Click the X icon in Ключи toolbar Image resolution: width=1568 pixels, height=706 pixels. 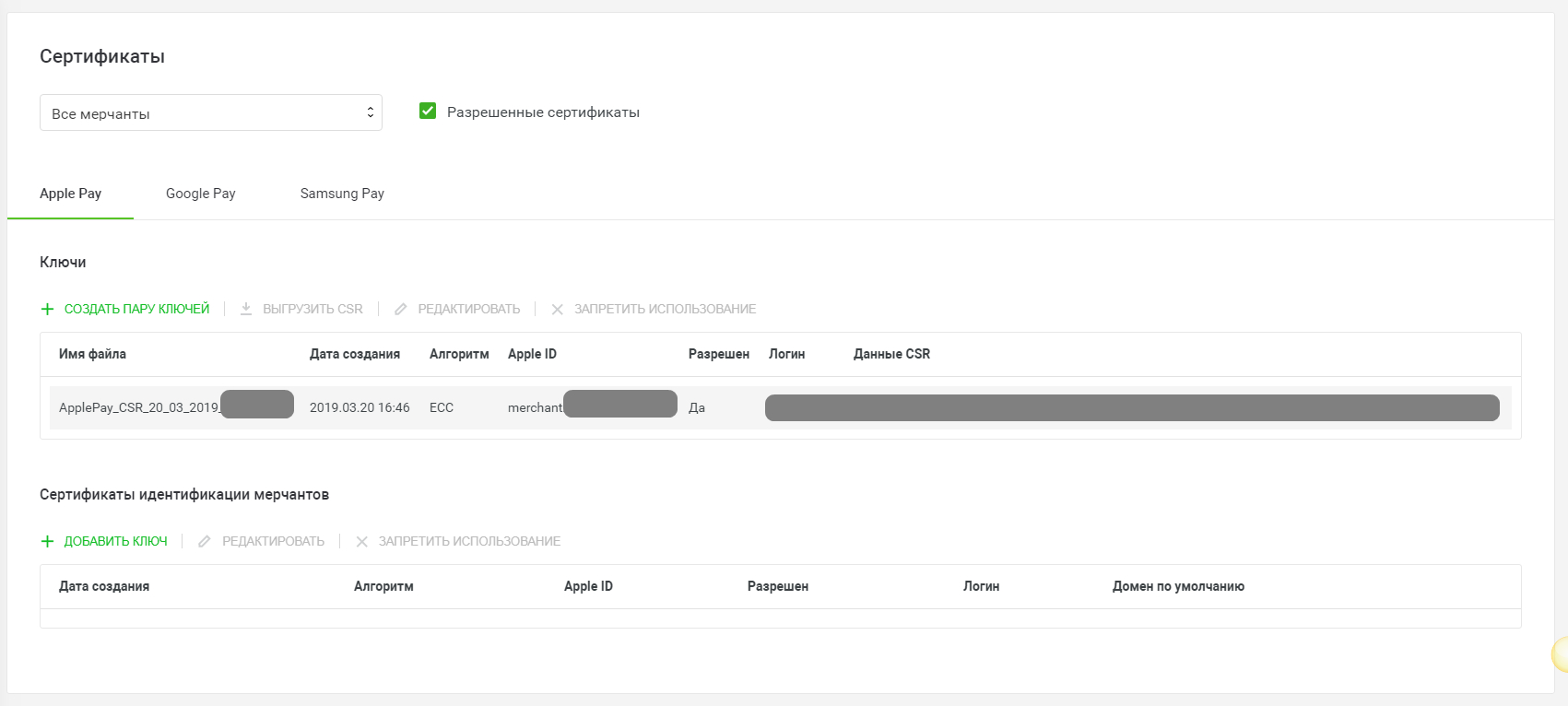tap(558, 309)
